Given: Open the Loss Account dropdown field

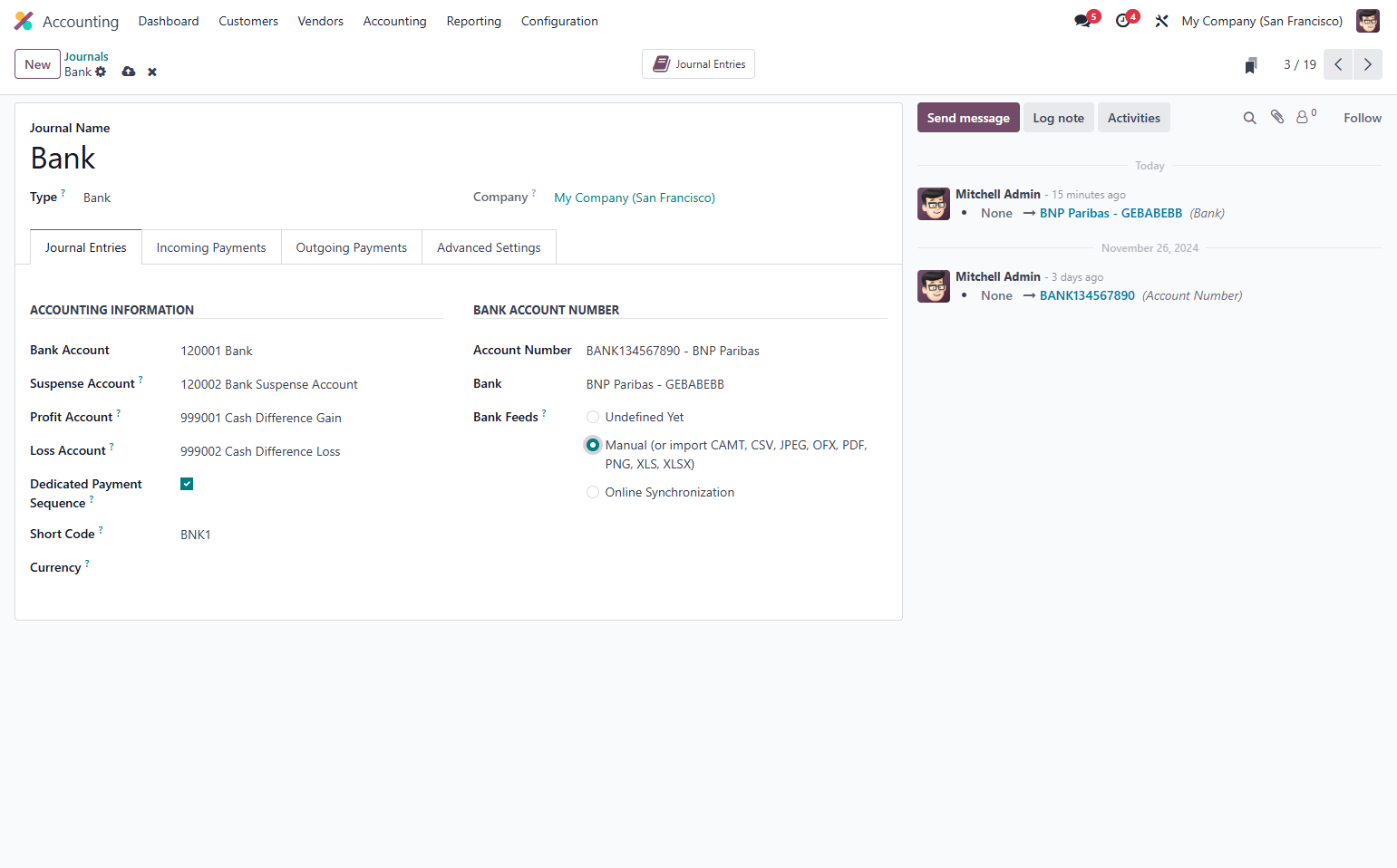Looking at the screenshot, I should 312,451.
